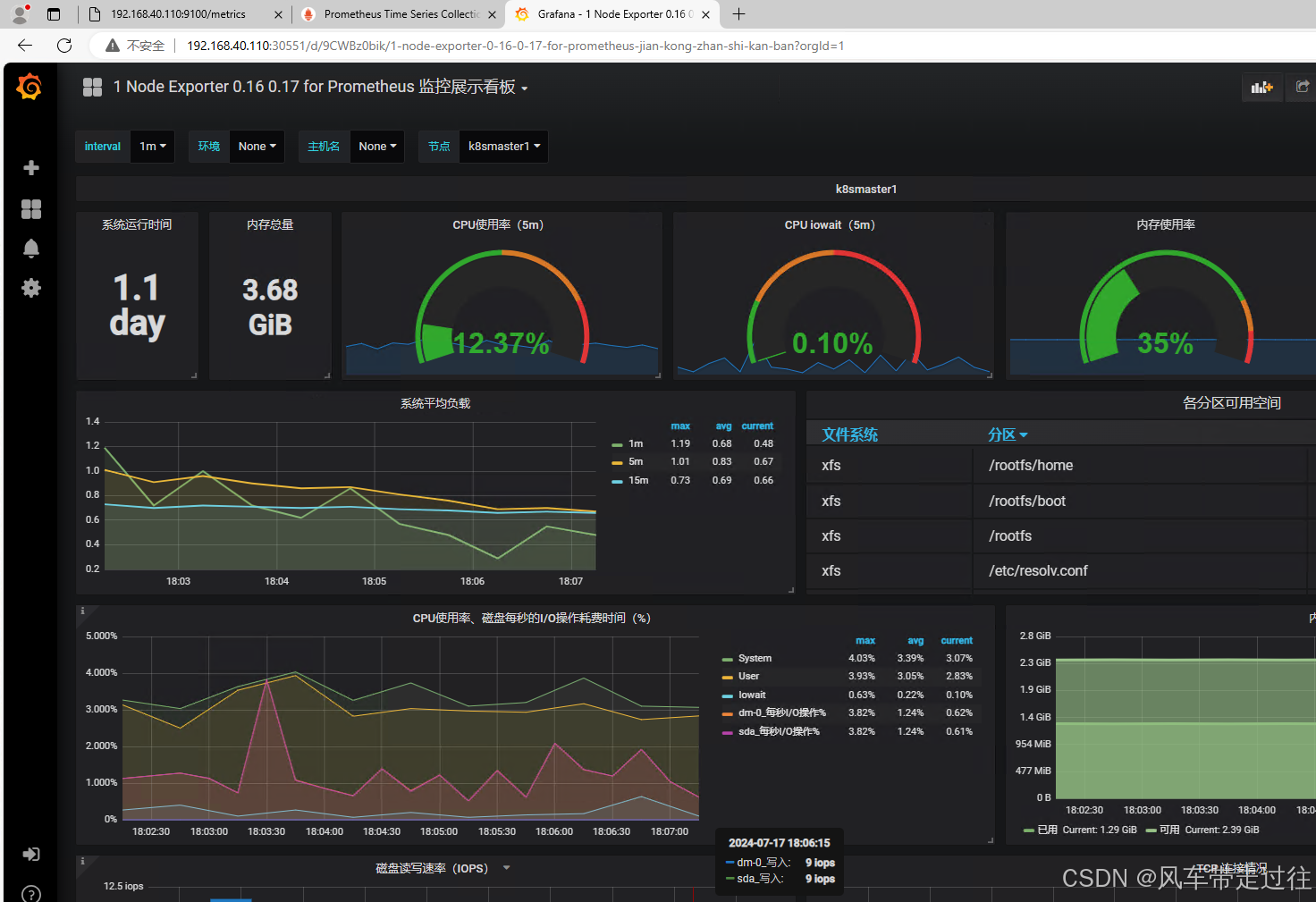This screenshot has width=1316, height=902.
Task: Open the Grafana logo home menu
Action: [30, 87]
